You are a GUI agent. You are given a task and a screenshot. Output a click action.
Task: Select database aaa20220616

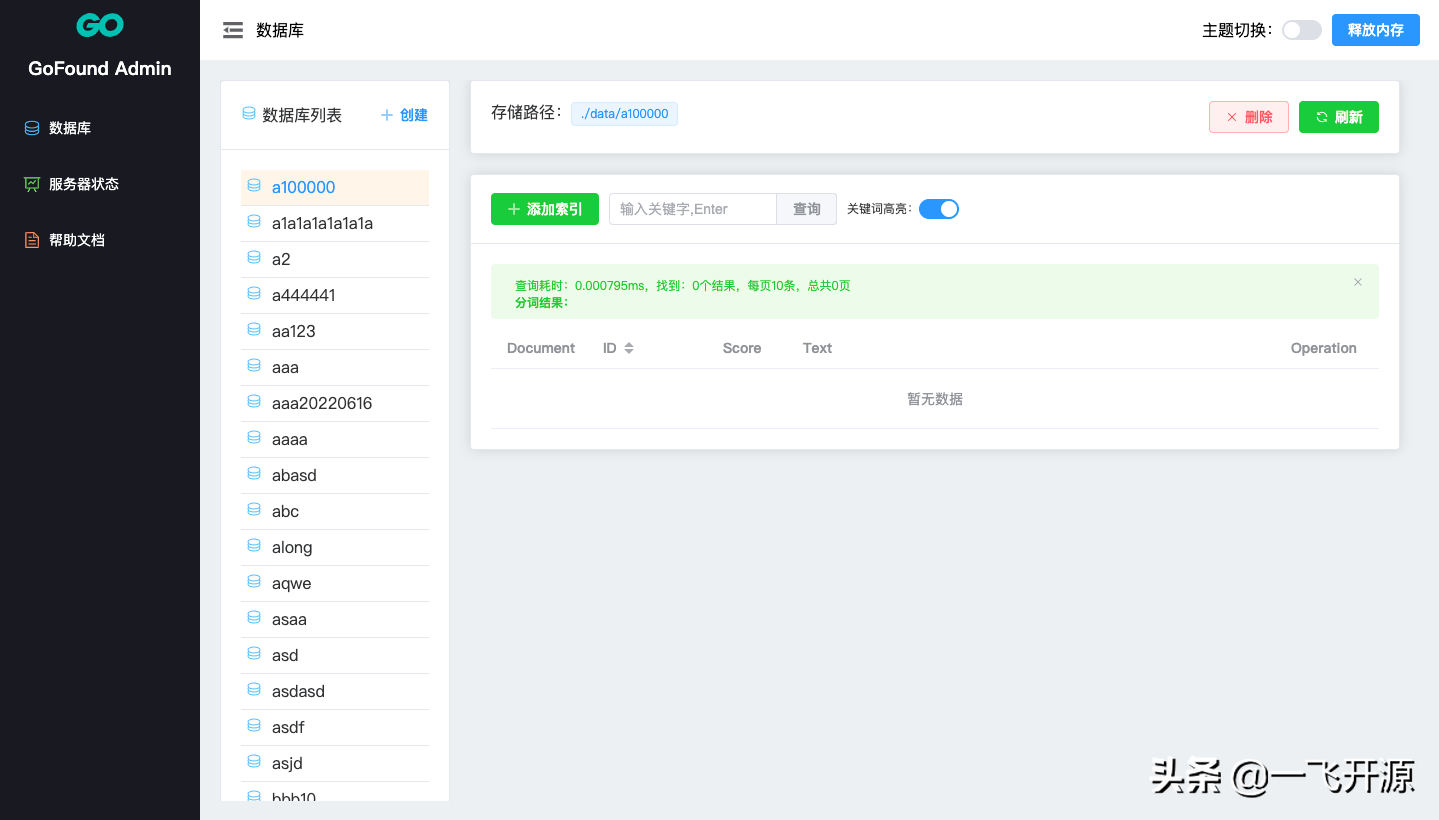click(x=335, y=403)
